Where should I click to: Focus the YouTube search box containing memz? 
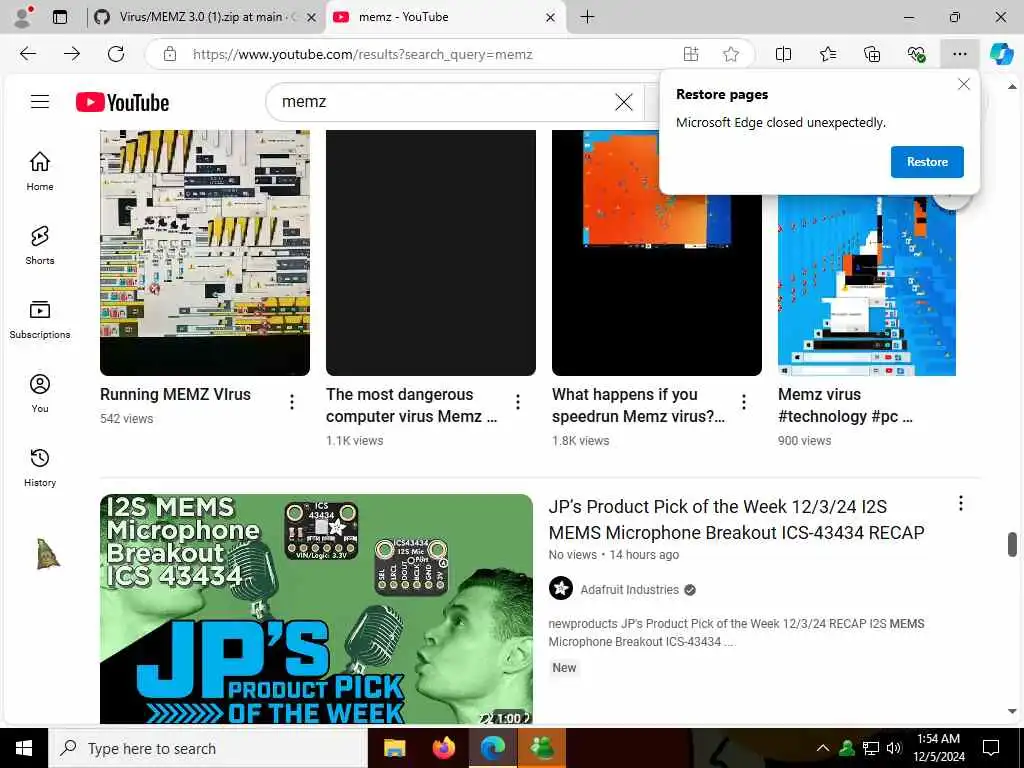click(444, 102)
